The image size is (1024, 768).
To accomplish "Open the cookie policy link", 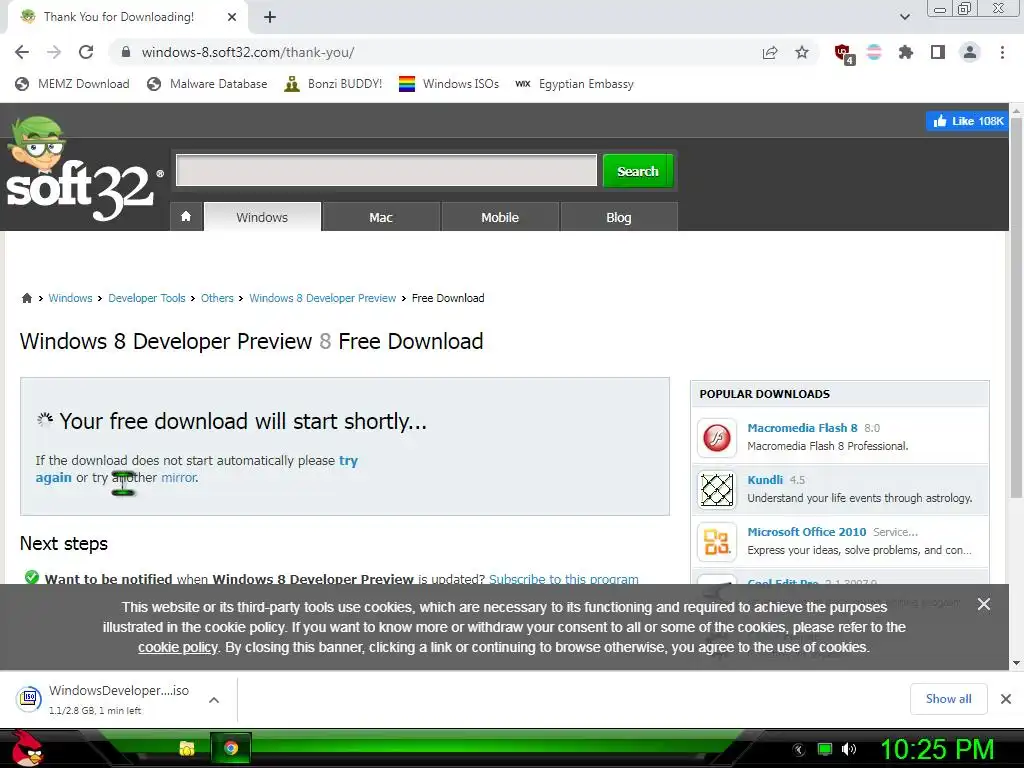I will (x=178, y=647).
